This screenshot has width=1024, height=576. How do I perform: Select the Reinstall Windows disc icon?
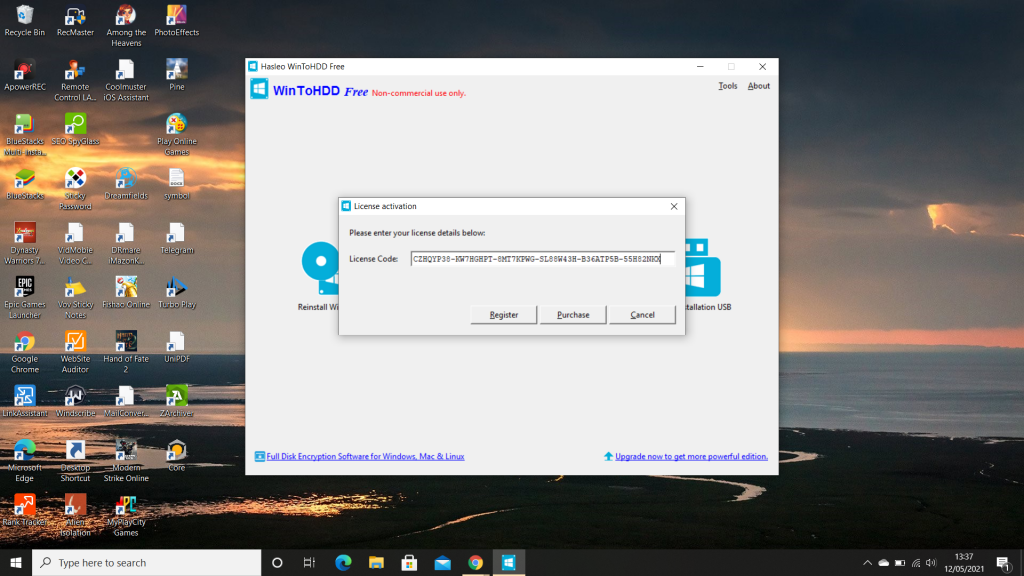coord(319,266)
